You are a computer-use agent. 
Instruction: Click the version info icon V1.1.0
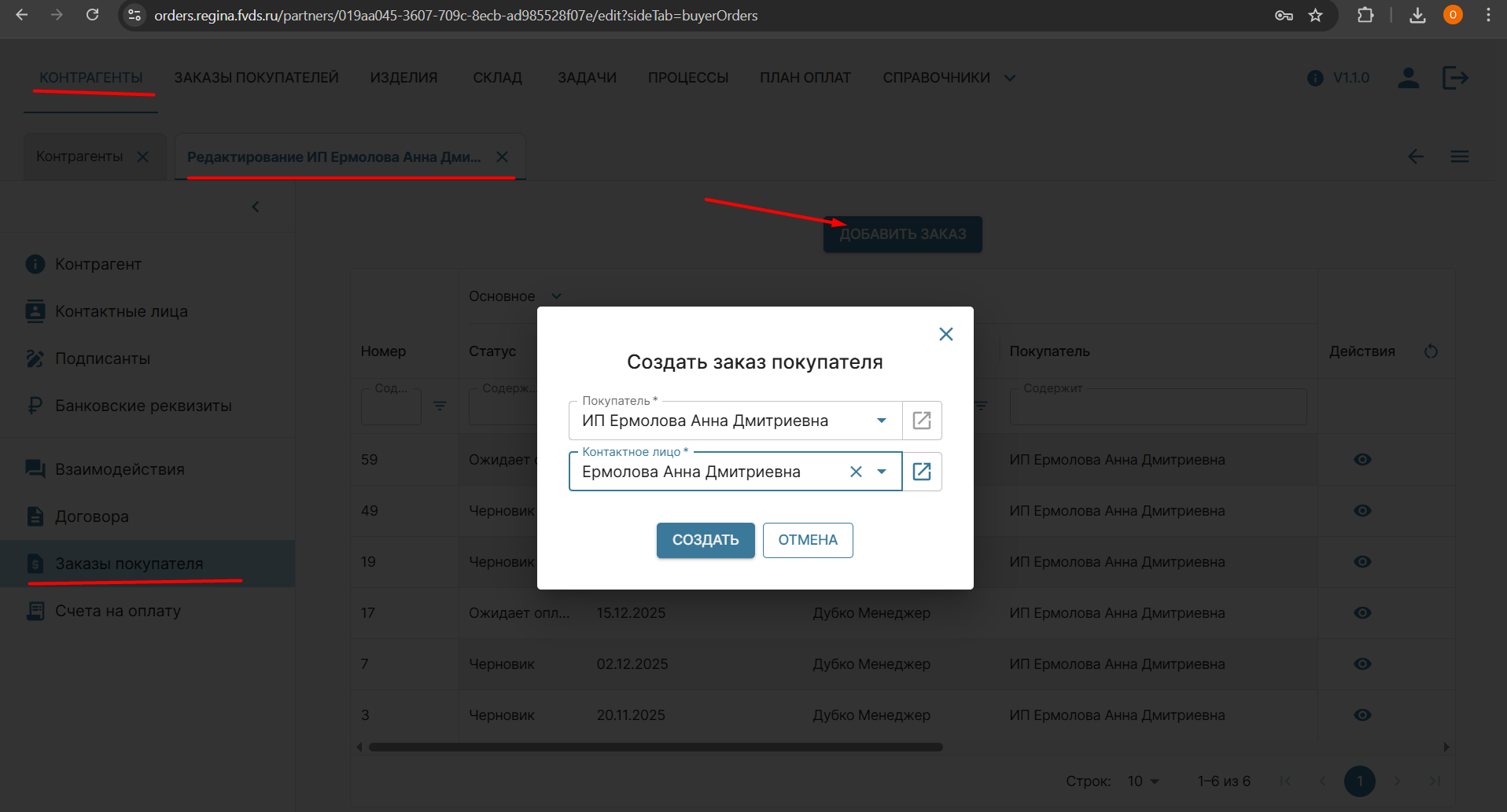click(1315, 78)
